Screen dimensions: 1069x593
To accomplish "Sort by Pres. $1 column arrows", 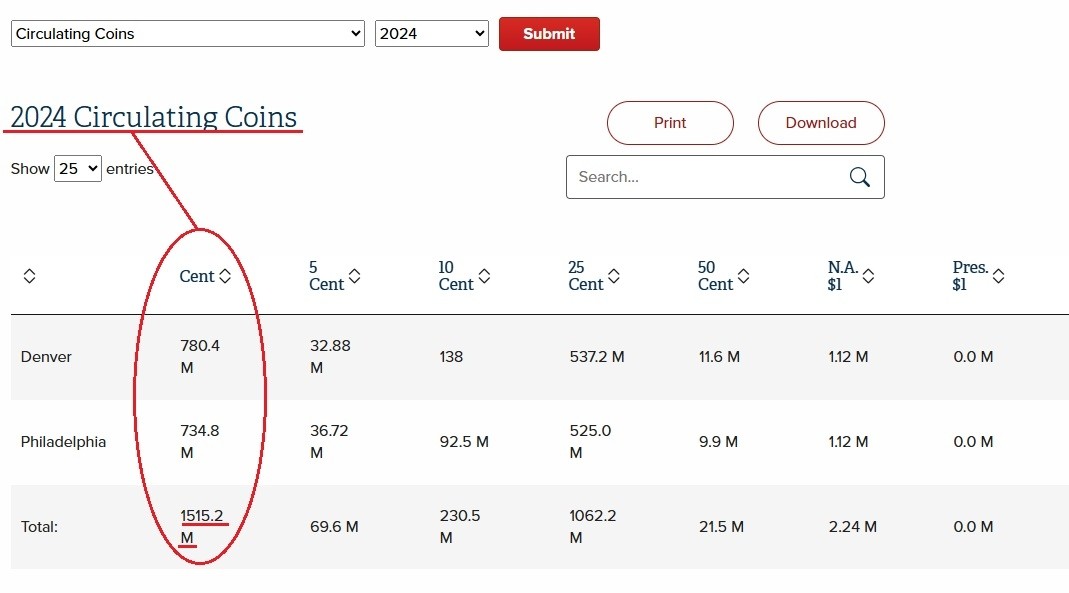I will tap(998, 276).
